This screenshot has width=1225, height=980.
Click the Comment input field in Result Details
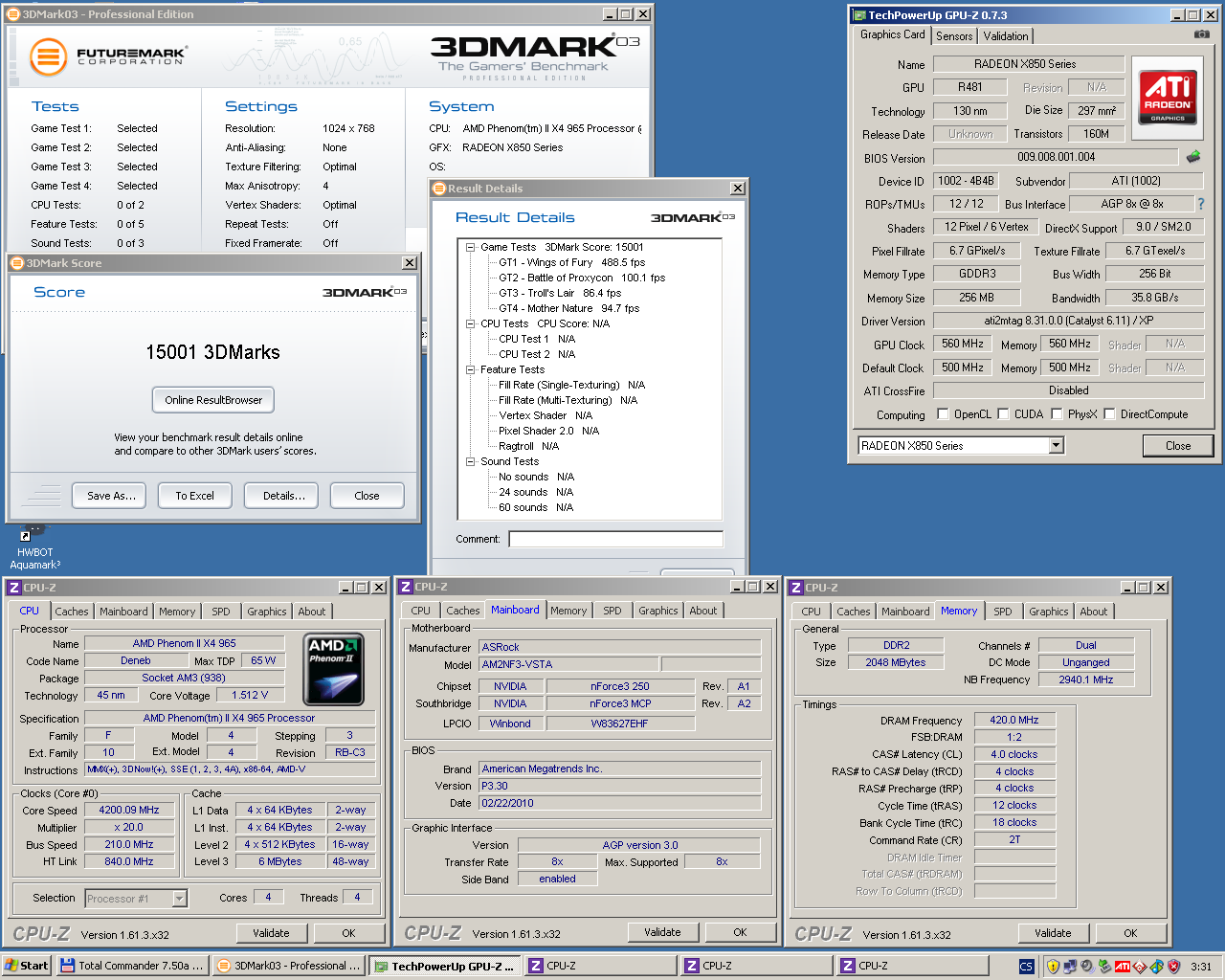616,539
